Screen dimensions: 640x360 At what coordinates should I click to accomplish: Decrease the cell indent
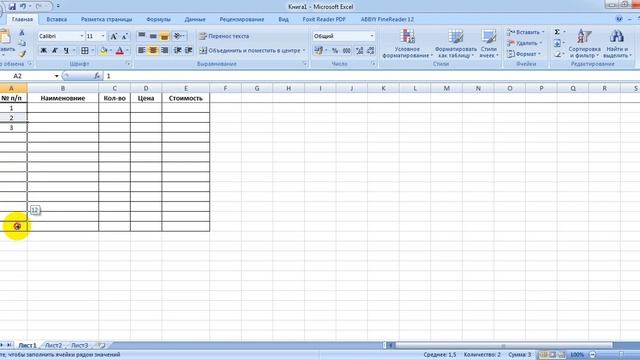click(x=178, y=50)
